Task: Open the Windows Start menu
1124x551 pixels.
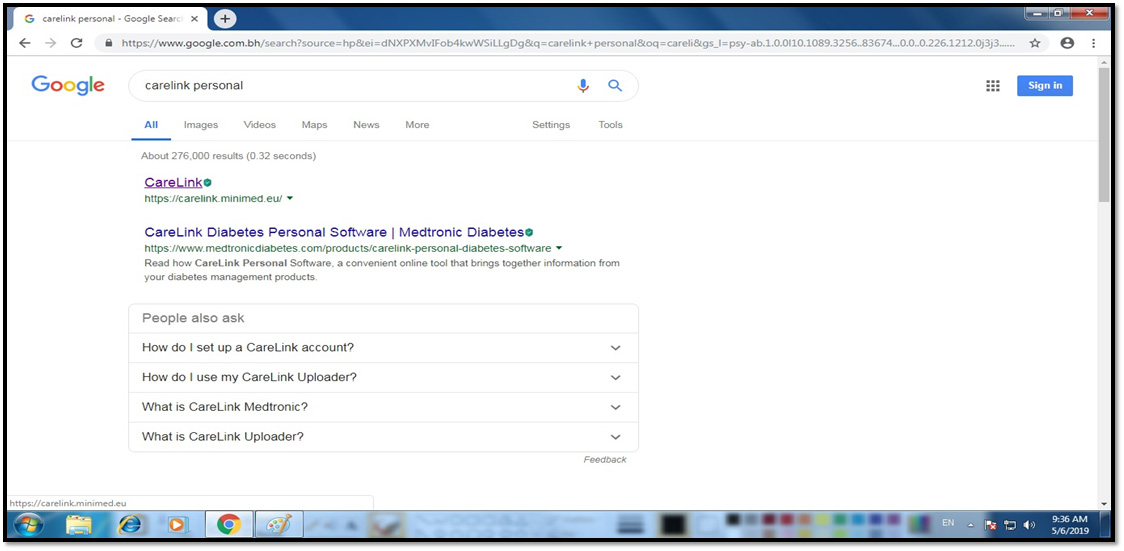Action: coord(27,524)
